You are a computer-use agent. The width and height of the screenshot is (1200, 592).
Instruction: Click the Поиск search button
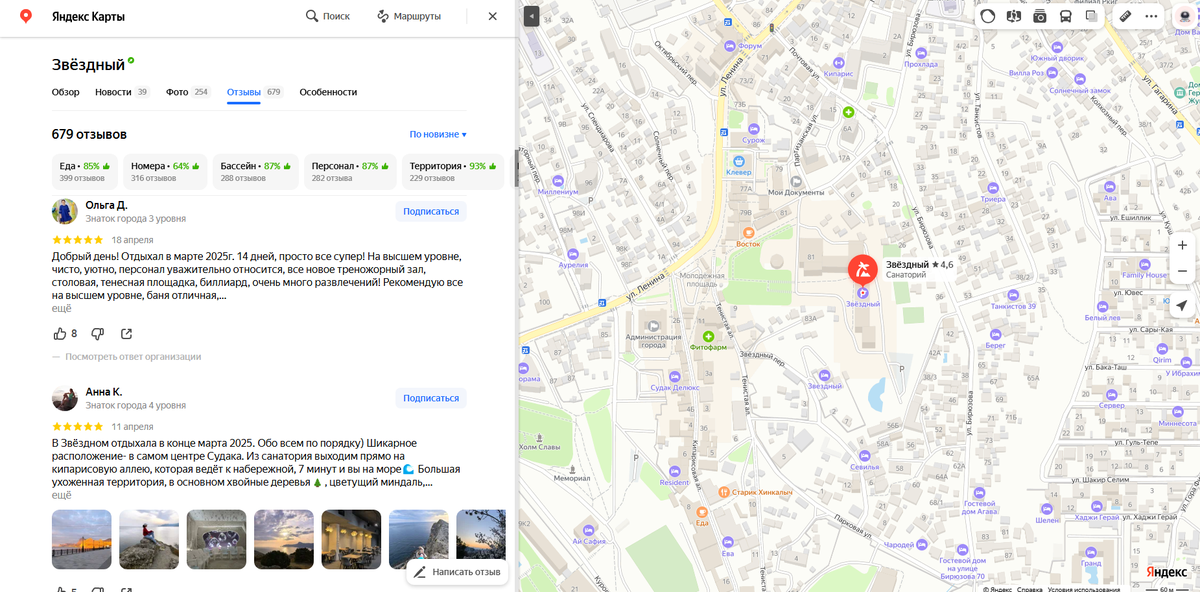[x=328, y=16]
